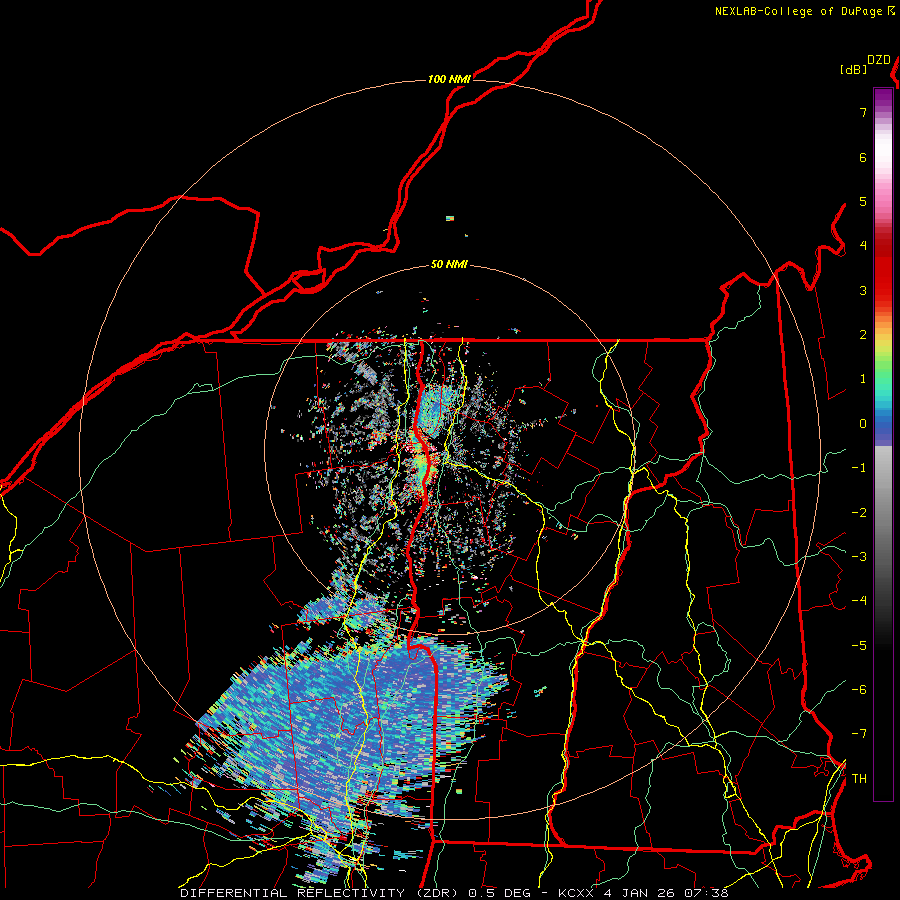This screenshot has height=900, width=900.
Task: Click the -6 value on the color scale
Action: tap(859, 690)
